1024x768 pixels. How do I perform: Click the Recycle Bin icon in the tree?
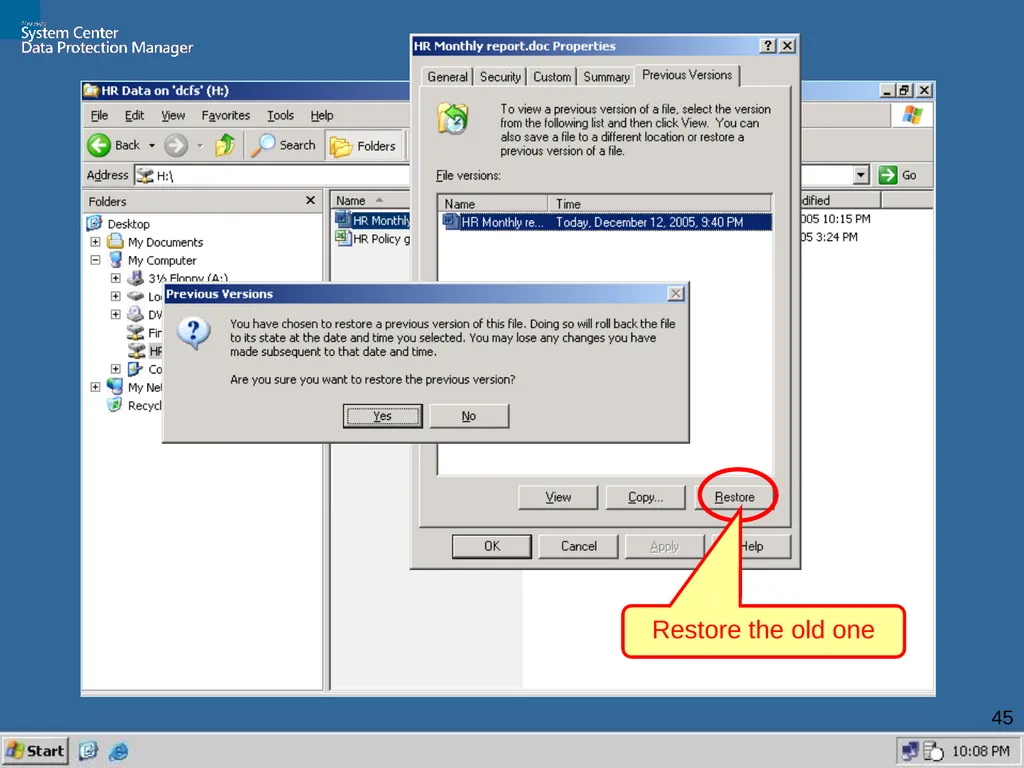[115, 405]
